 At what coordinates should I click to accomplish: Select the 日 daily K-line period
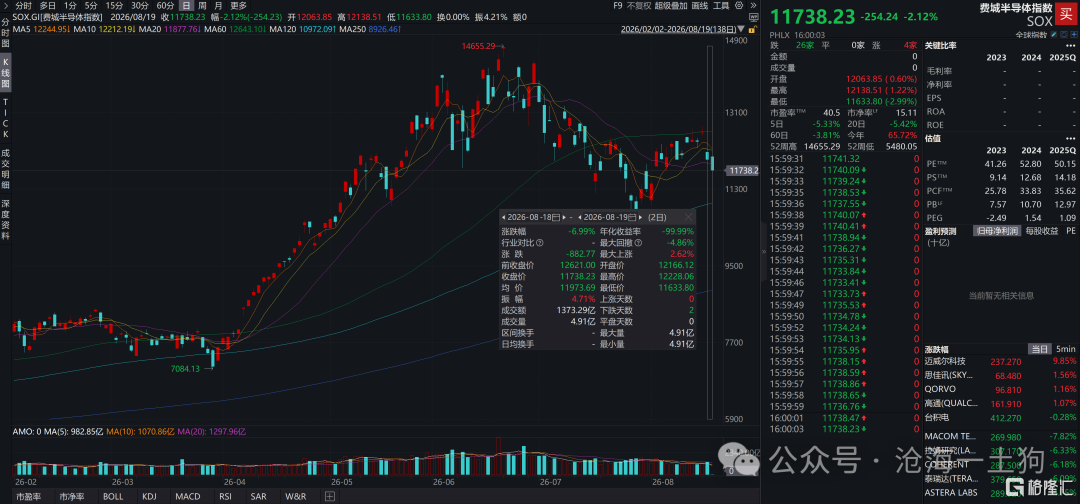187,6
